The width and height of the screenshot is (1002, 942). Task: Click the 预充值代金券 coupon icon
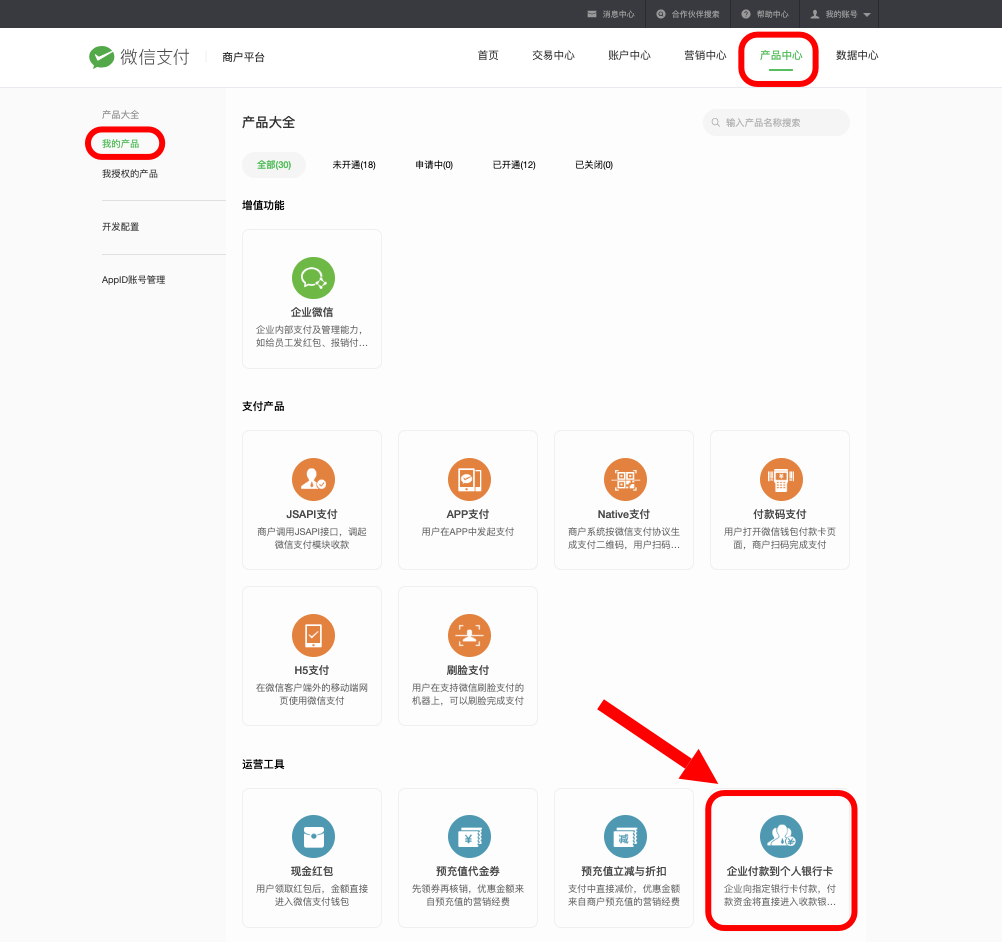pos(468,836)
